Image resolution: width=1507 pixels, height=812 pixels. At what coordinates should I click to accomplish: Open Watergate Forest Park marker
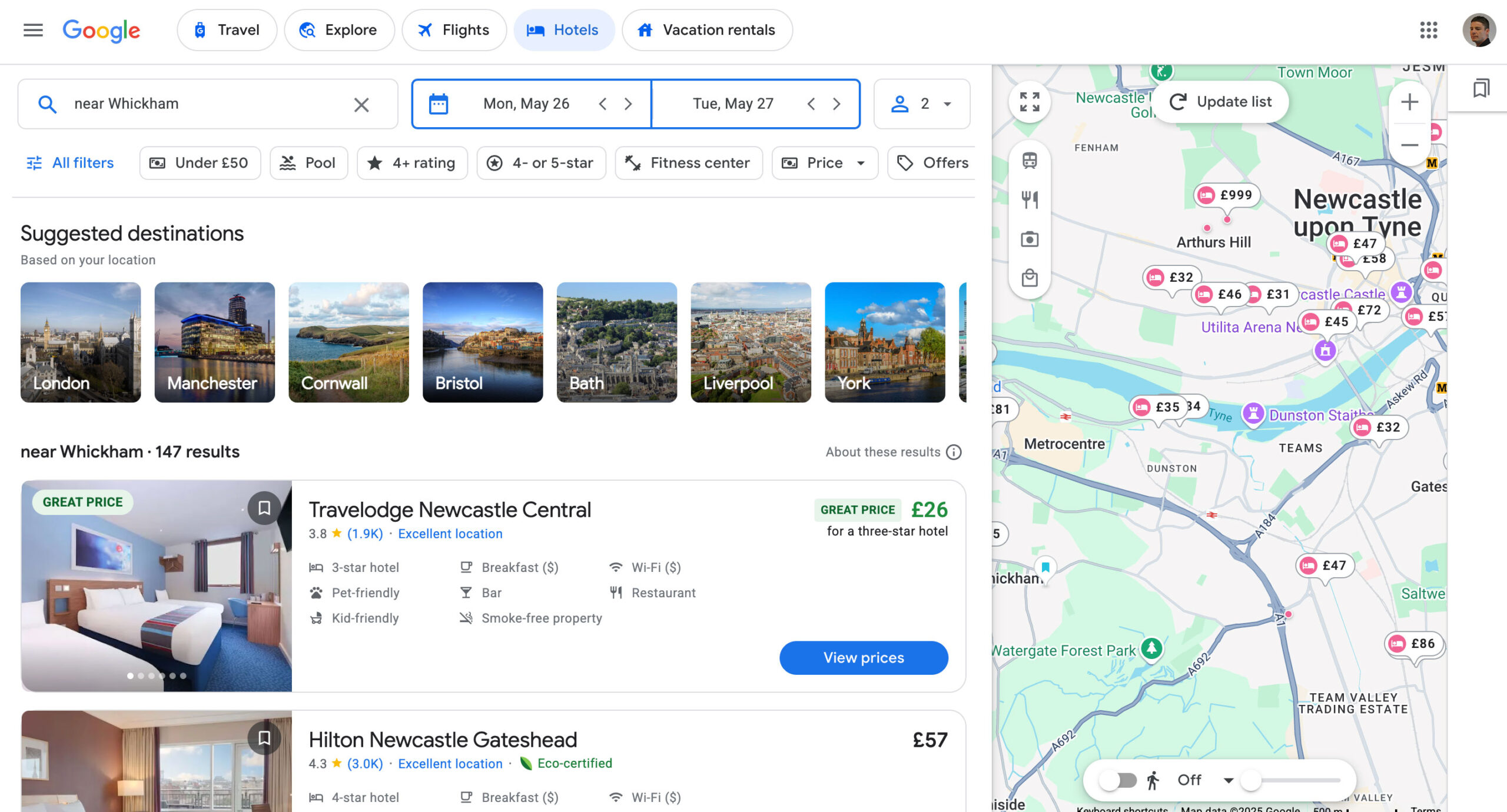[1152, 649]
